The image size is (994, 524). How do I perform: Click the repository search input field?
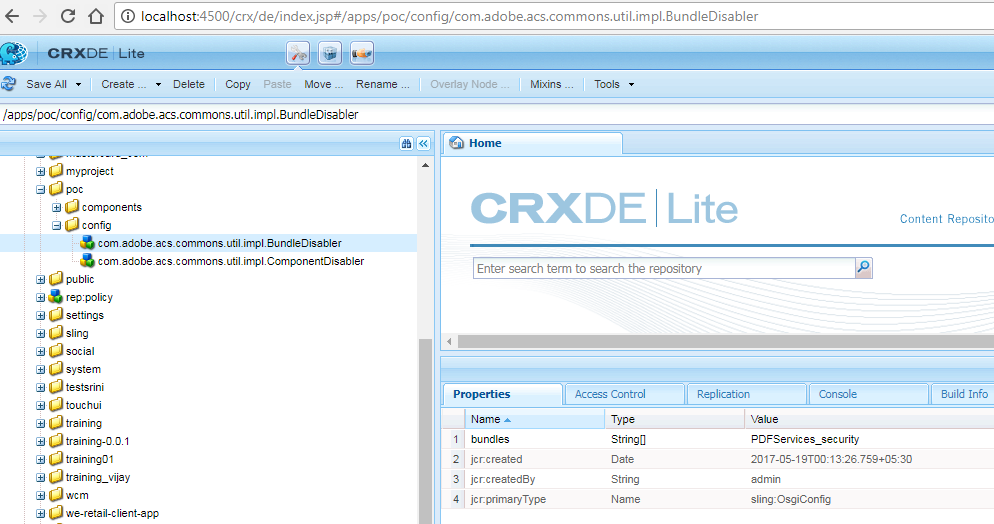pos(664,268)
